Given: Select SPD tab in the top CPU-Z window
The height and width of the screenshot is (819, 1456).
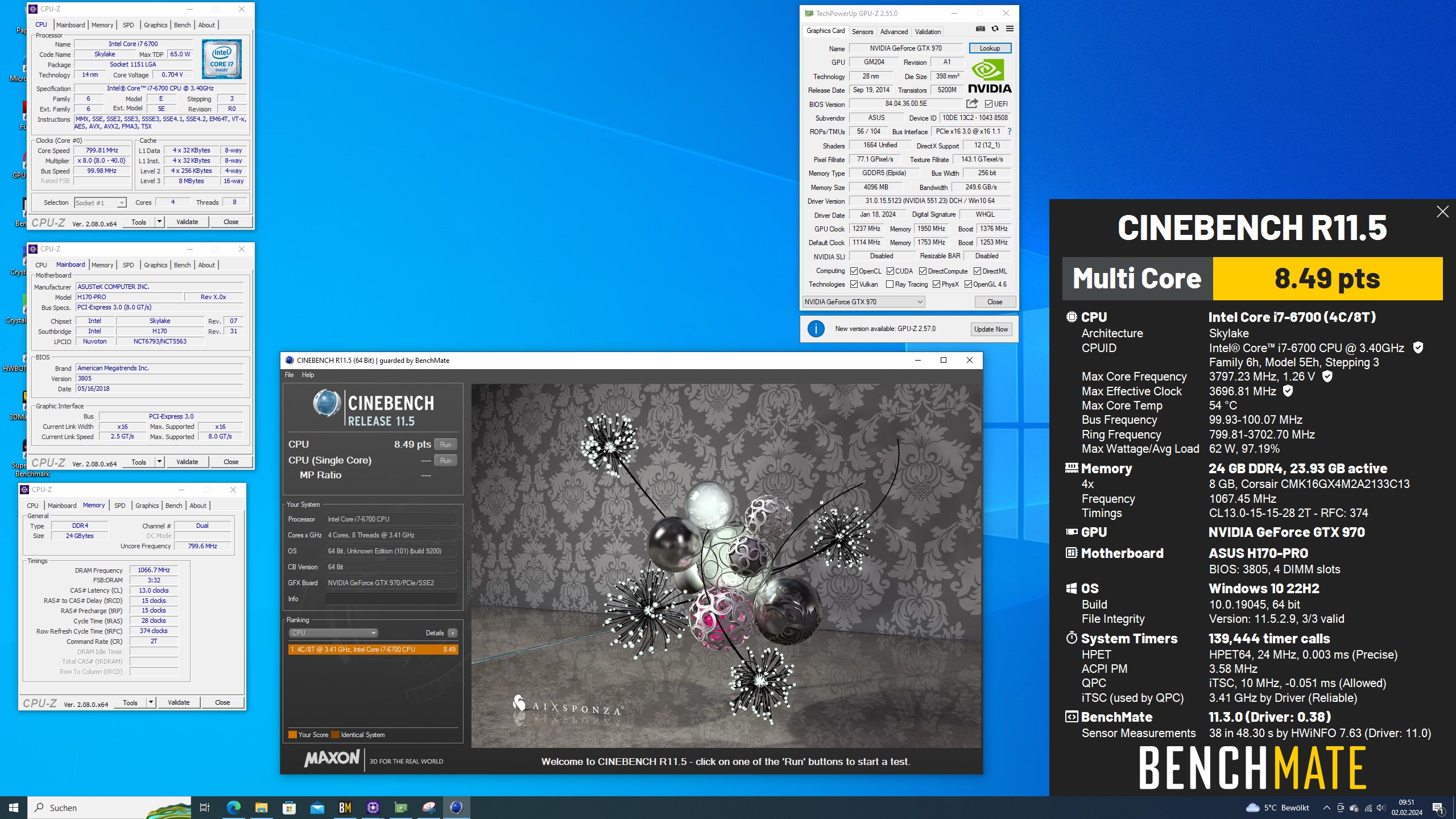Looking at the screenshot, I should point(129,25).
